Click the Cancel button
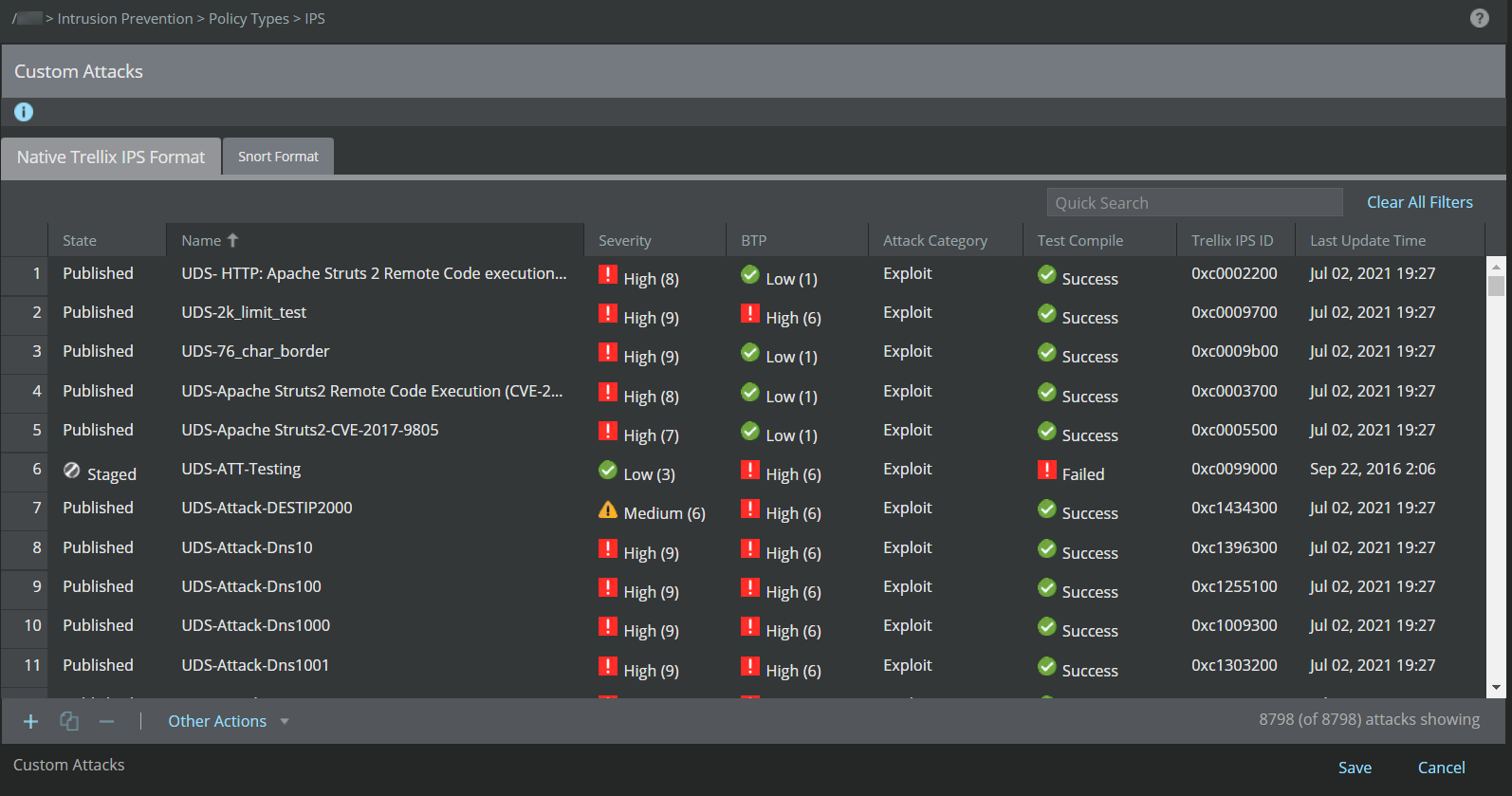1512x796 pixels. point(1441,768)
